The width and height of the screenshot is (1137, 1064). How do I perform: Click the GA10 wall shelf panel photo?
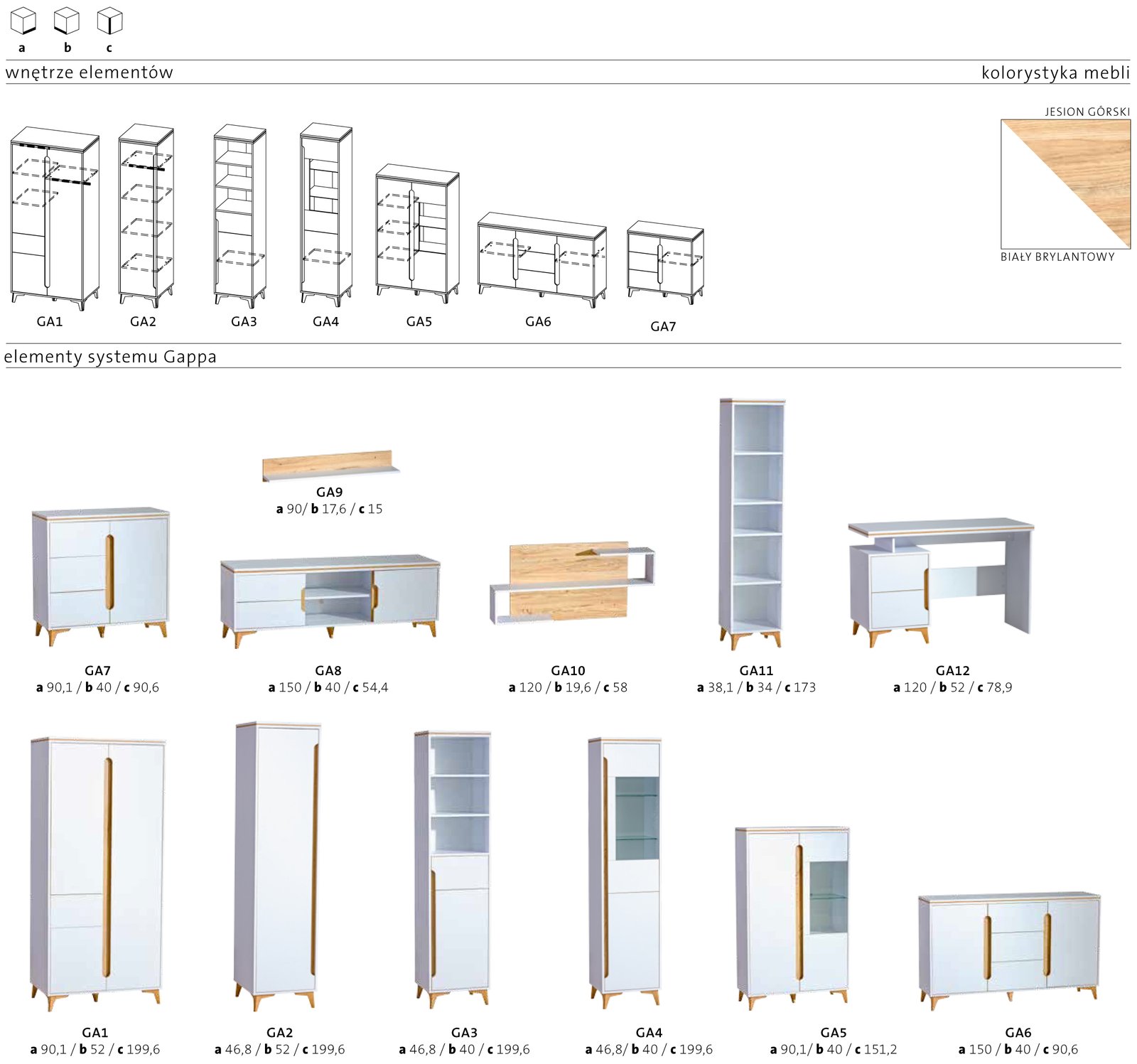(x=572, y=583)
